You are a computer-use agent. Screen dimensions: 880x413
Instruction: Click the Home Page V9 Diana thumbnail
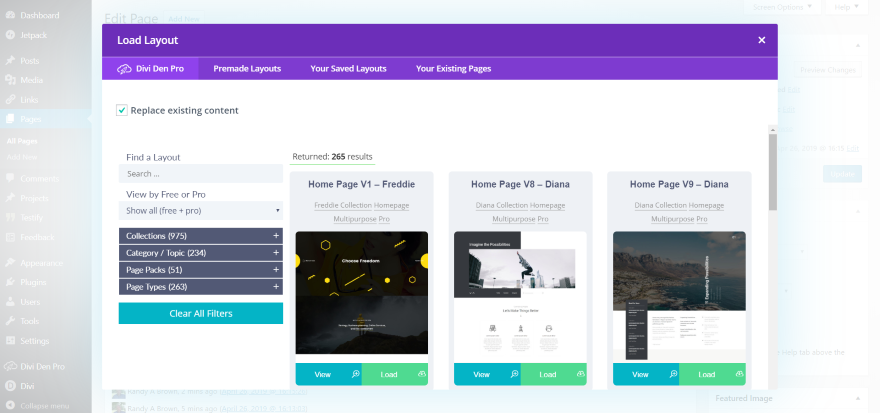coord(679,297)
